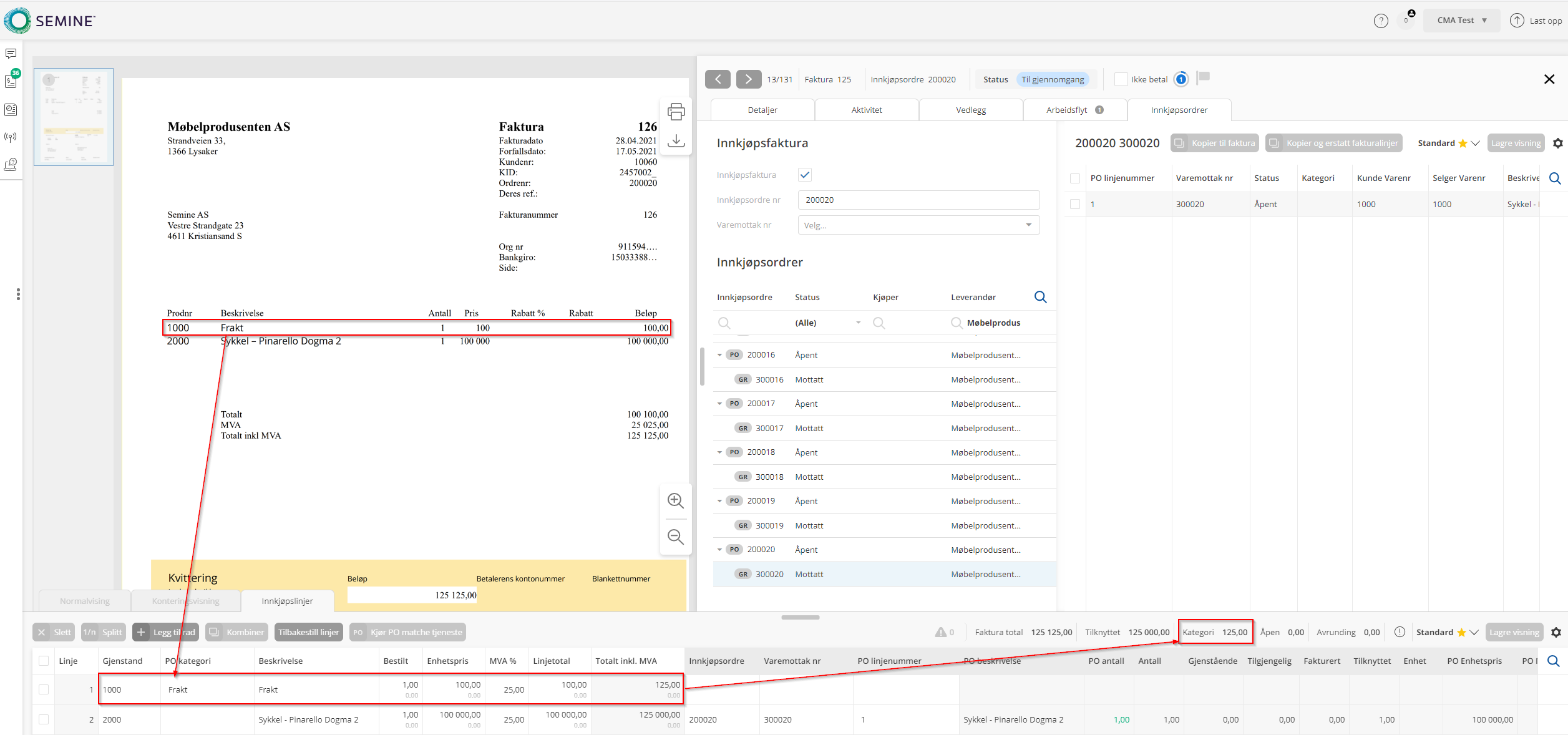1568x735 pixels.
Task: Uncheck the Innkjøpsfaktura checkbox
Action: [804, 175]
